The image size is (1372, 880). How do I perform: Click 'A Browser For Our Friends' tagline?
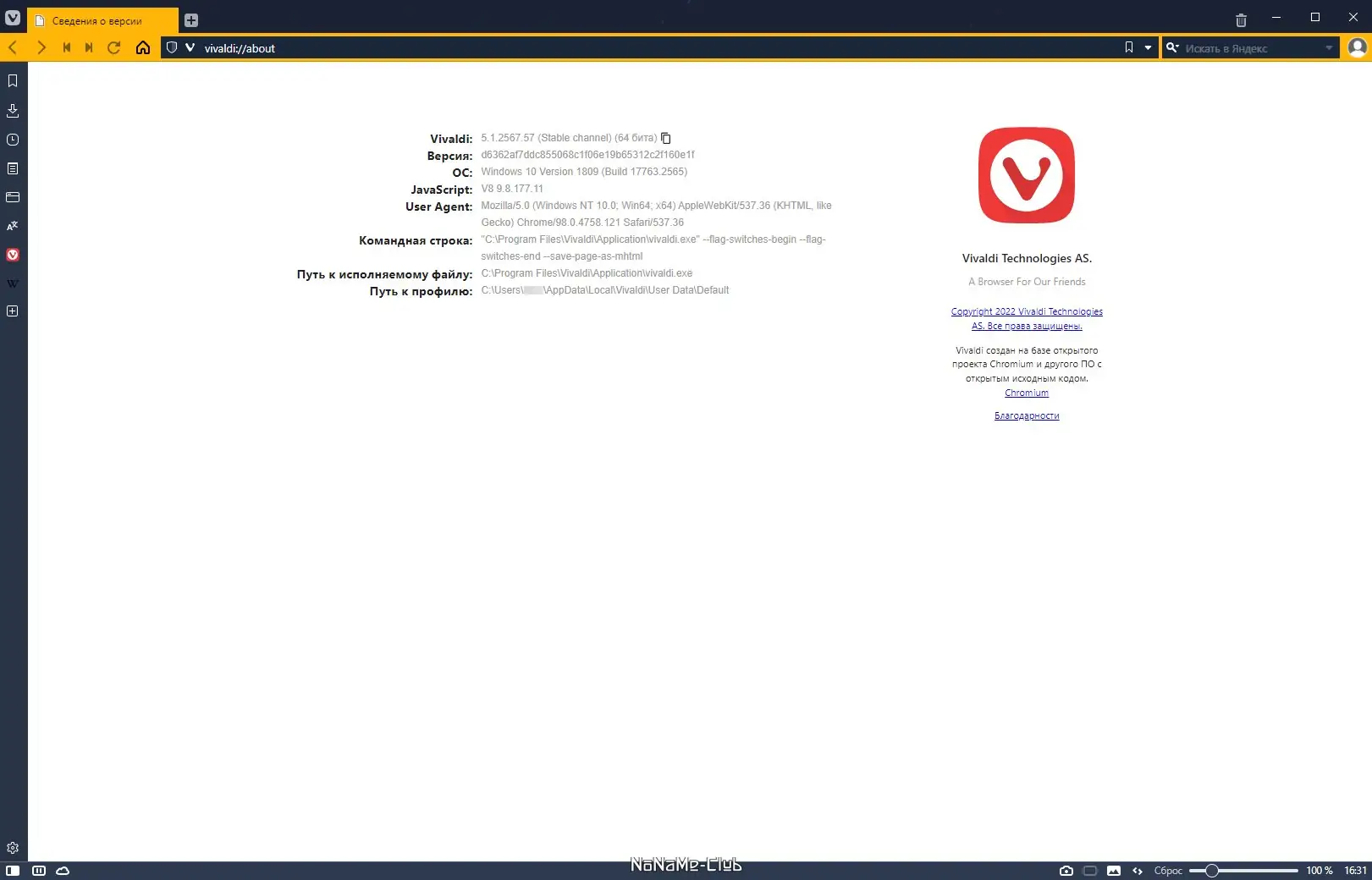1027,282
